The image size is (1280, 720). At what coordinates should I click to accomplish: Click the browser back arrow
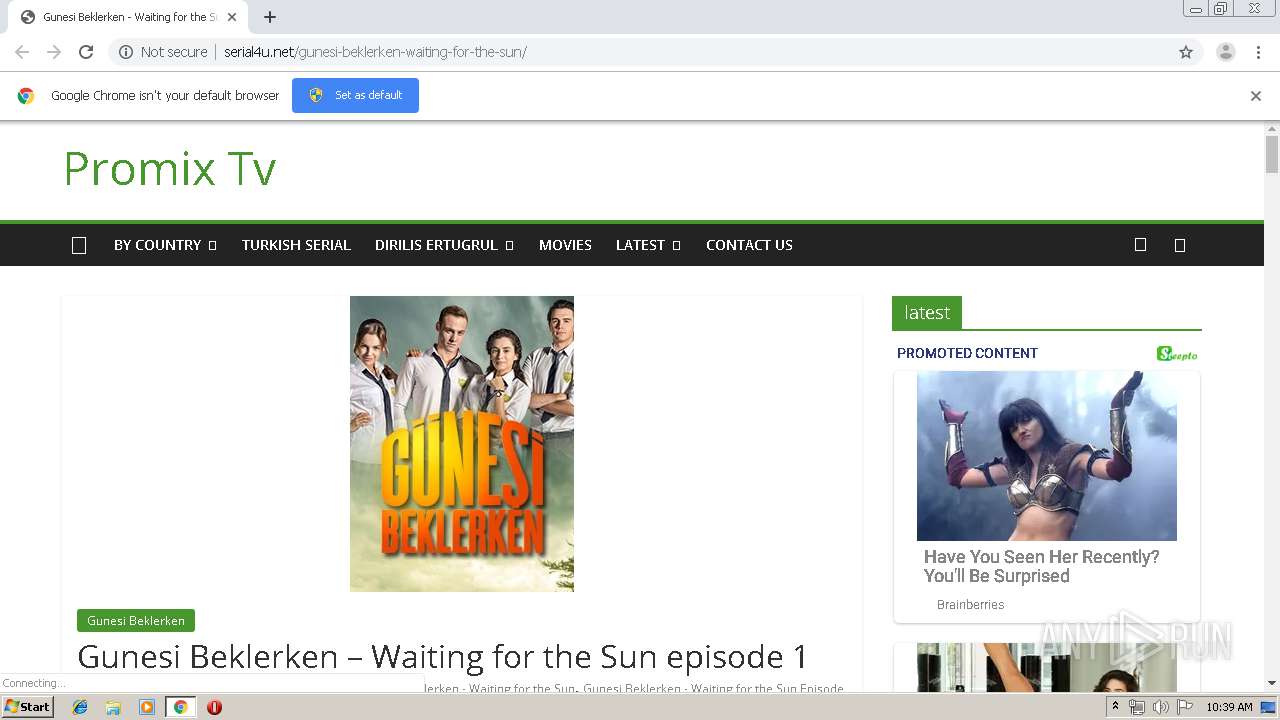point(22,52)
